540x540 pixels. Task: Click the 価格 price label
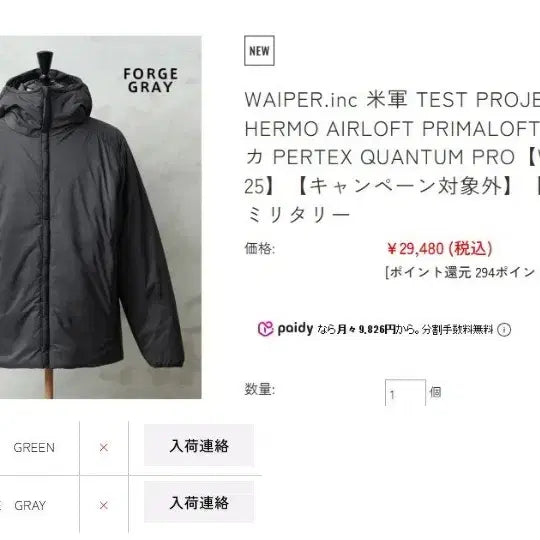coord(260,248)
